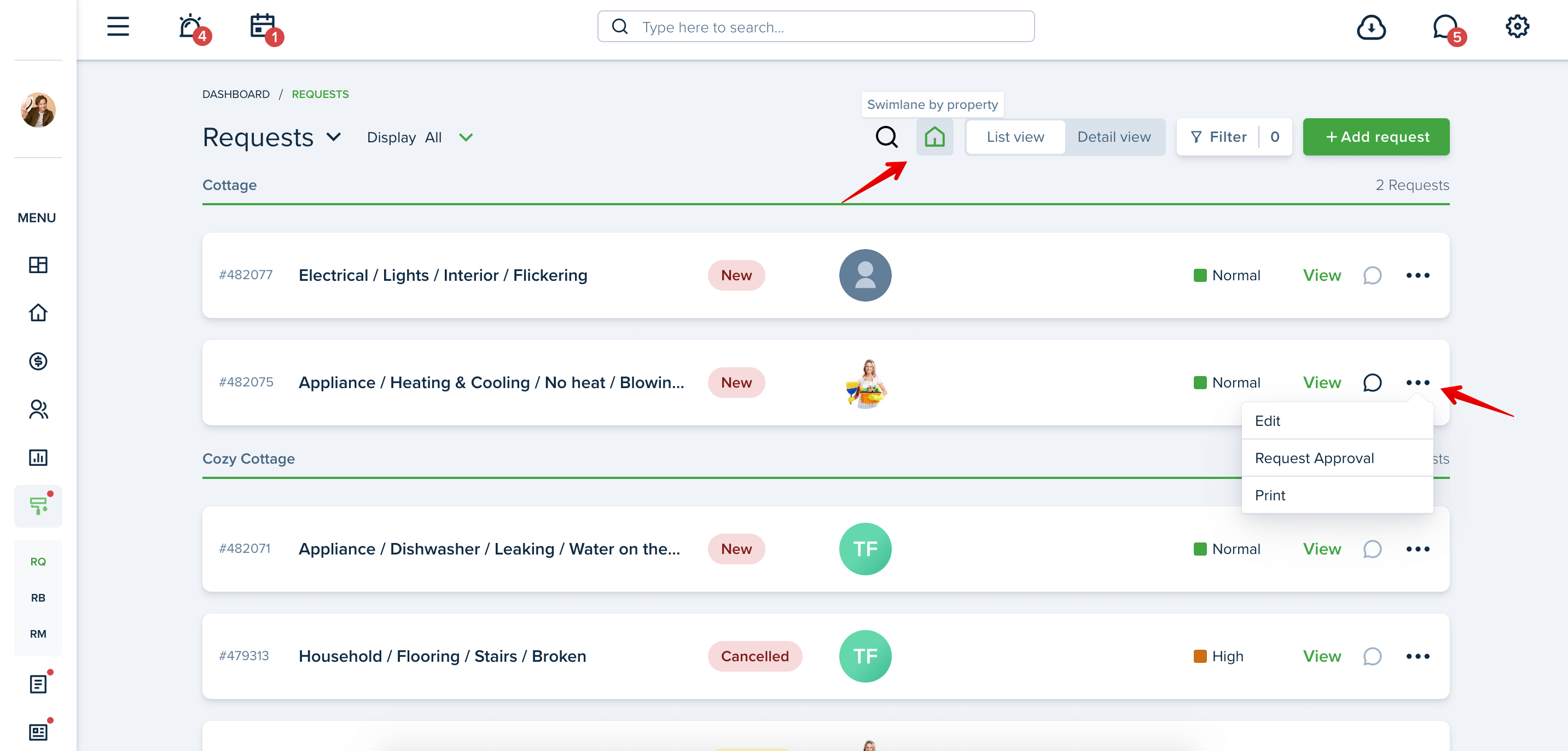
Task: View request #482077
Action: (x=1321, y=275)
